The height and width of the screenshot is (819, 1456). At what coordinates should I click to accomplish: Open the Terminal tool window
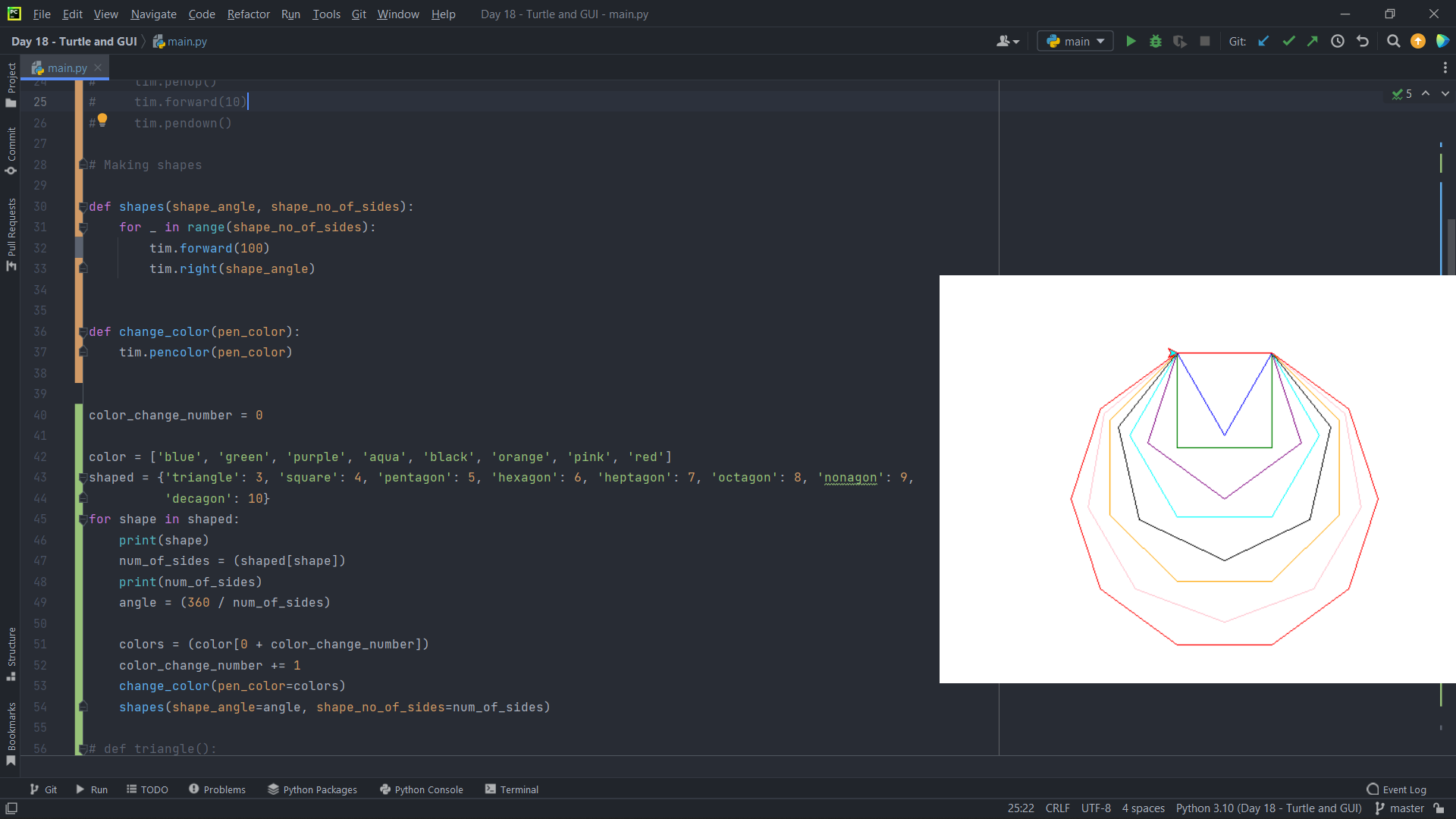(512, 789)
